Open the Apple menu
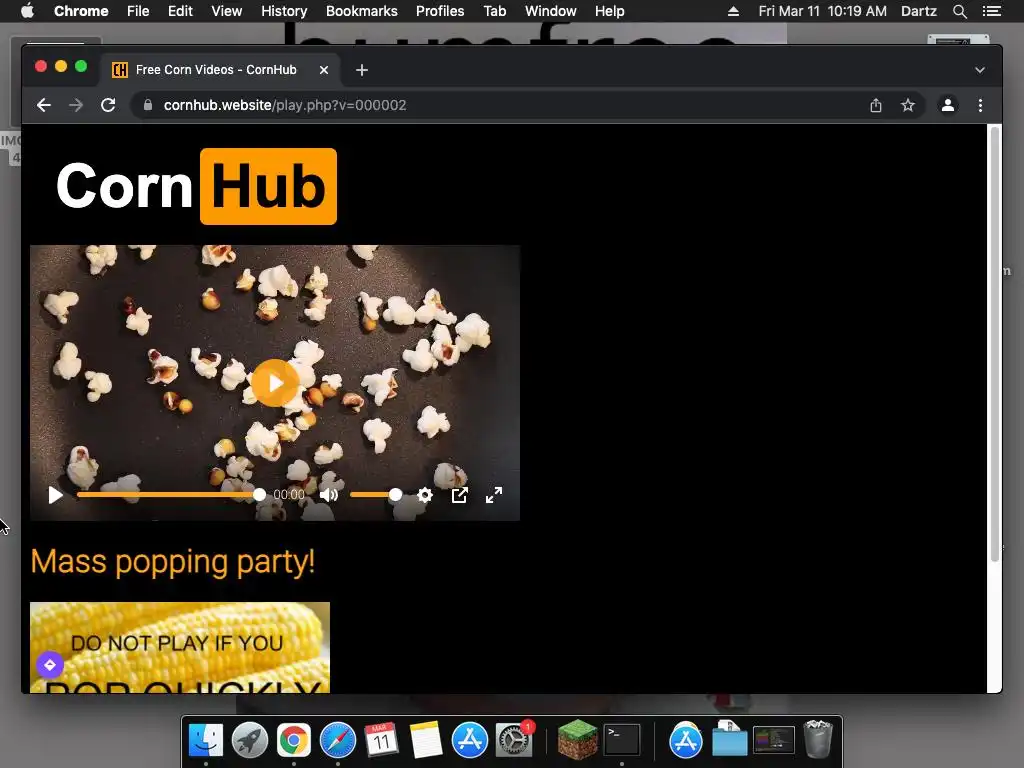The width and height of the screenshot is (1024, 768). [27, 11]
